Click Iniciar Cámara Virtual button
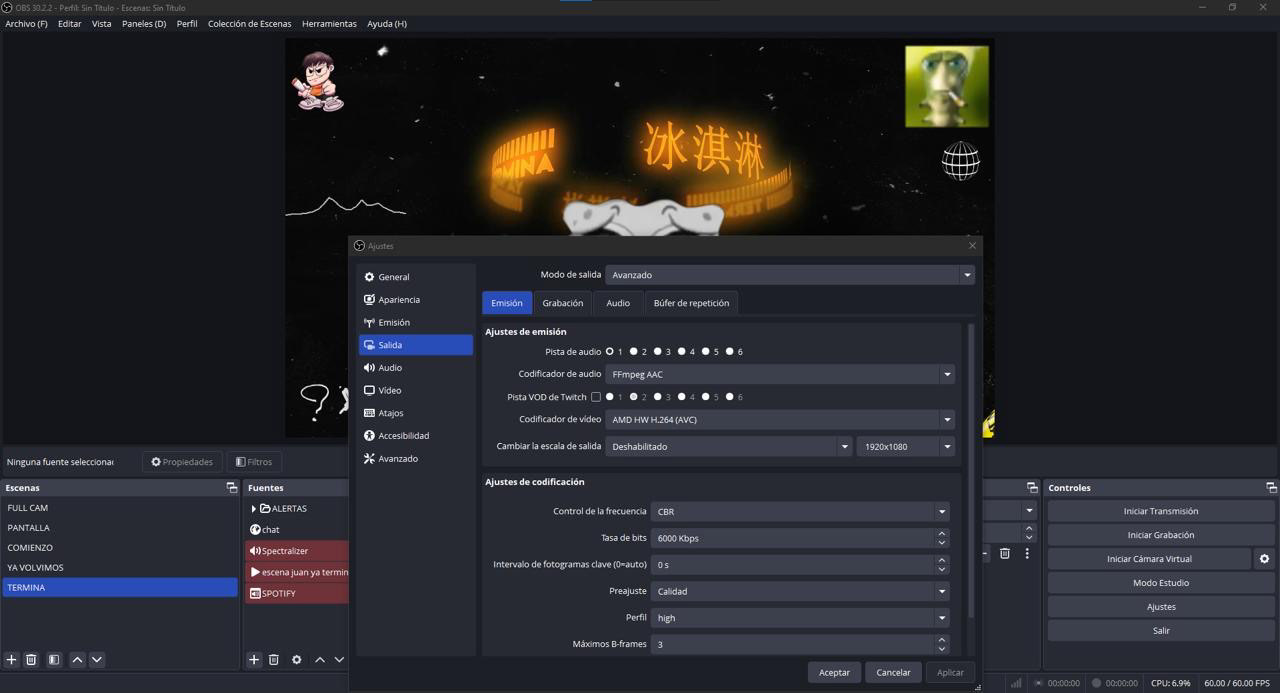 pos(1149,559)
